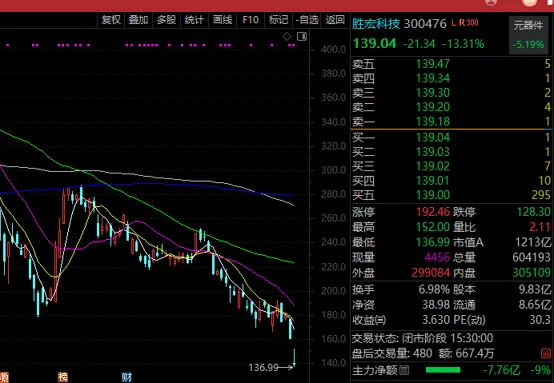Select the 多股 multi-stock view

166,20
